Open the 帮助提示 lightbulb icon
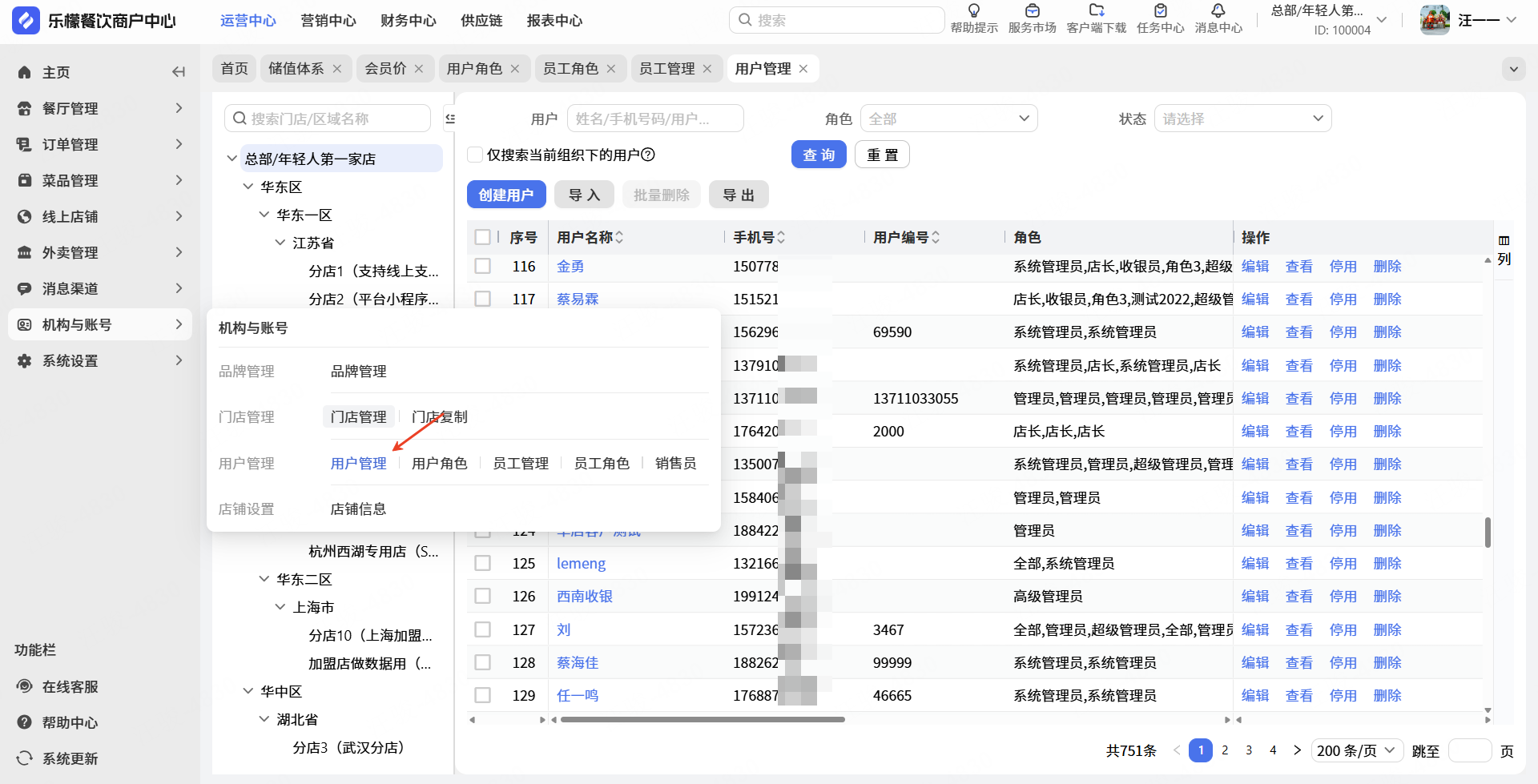 [974, 11]
